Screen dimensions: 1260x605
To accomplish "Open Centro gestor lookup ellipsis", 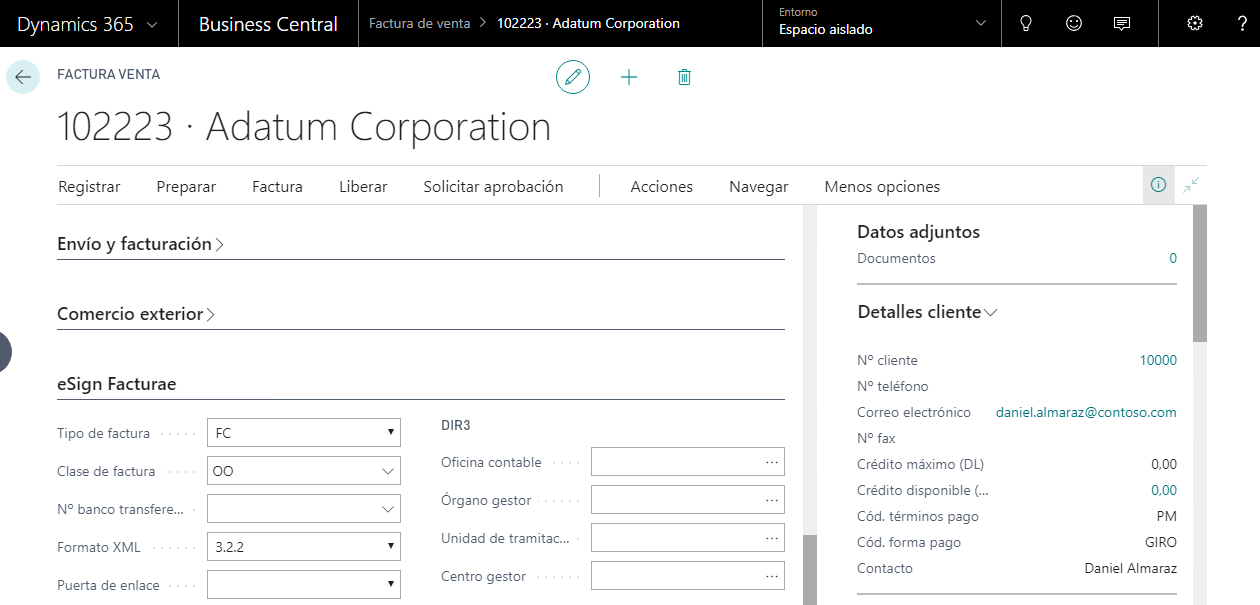I will pyautogui.click(x=772, y=576).
